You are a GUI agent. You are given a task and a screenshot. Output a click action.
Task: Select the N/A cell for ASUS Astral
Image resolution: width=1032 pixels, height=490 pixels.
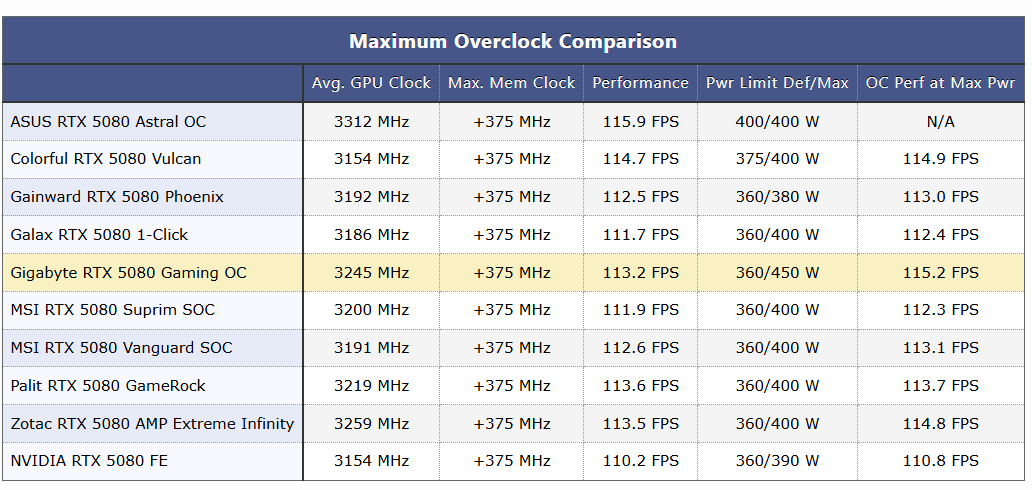pyautogui.click(x=941, y=122)
